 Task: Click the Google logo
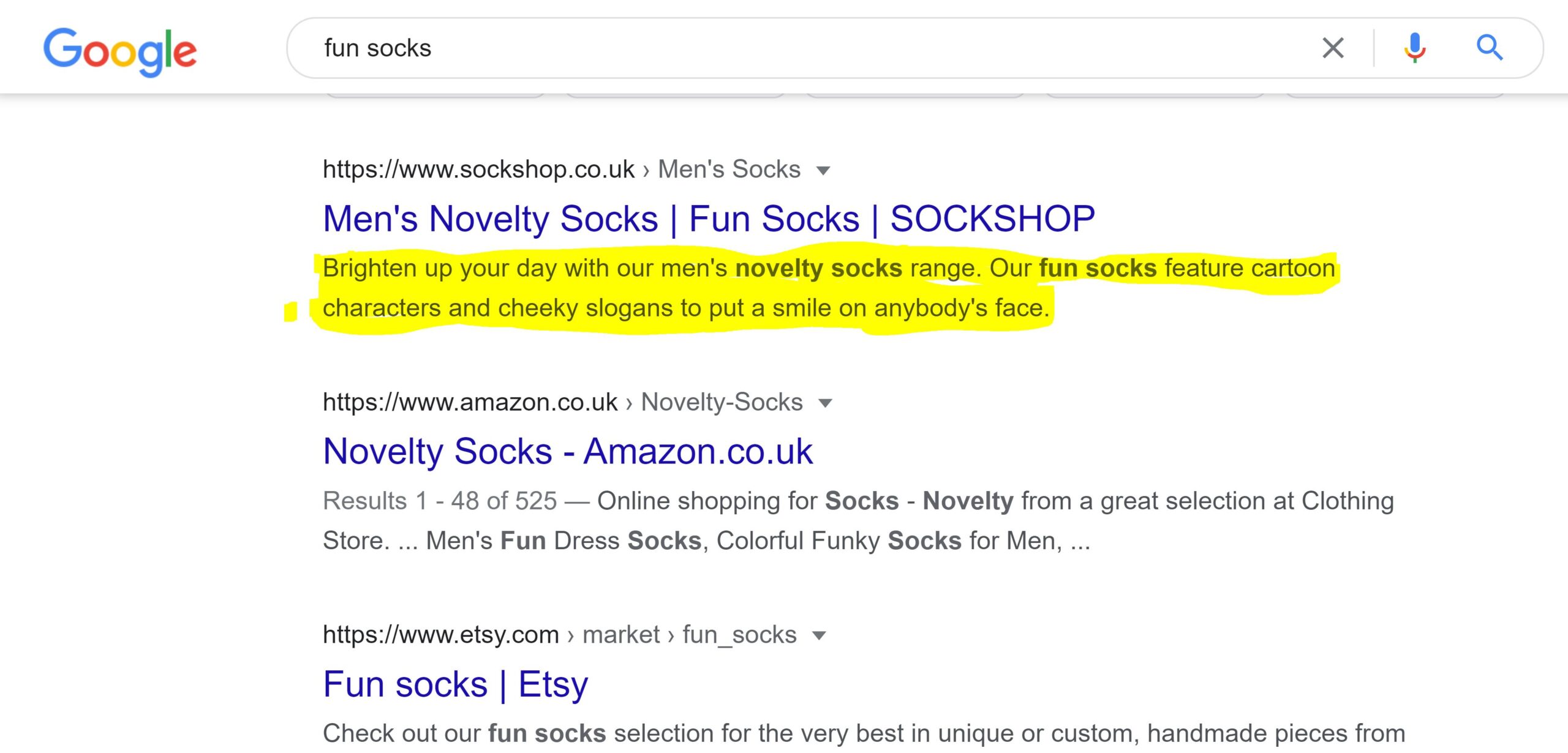tap(120, 51)
